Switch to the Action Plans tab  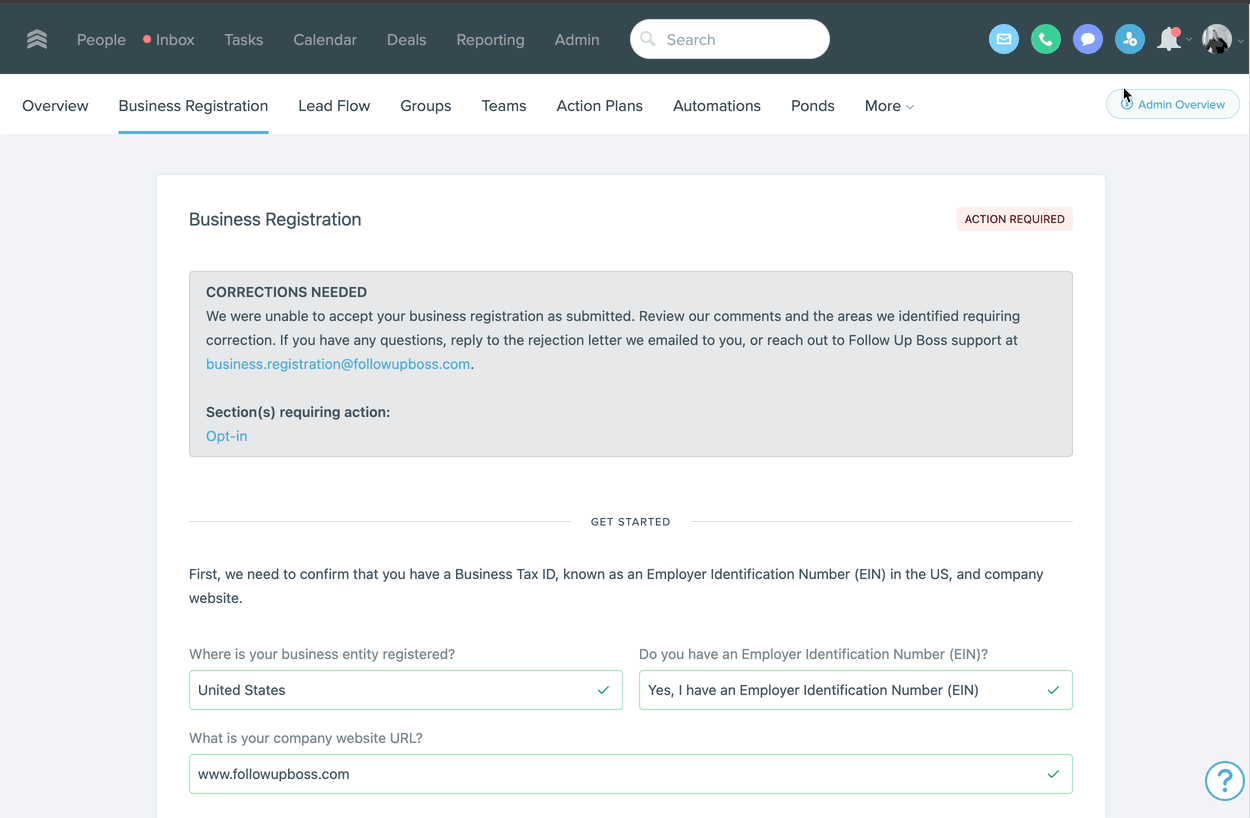[x=600, y=106]
